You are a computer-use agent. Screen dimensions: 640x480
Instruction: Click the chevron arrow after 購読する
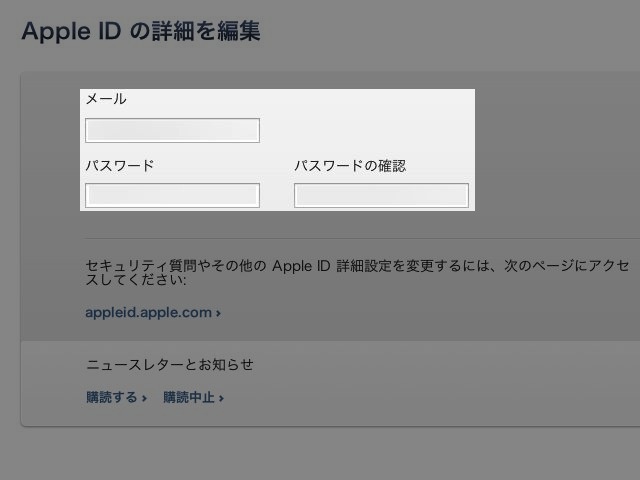tap(144, 398)
